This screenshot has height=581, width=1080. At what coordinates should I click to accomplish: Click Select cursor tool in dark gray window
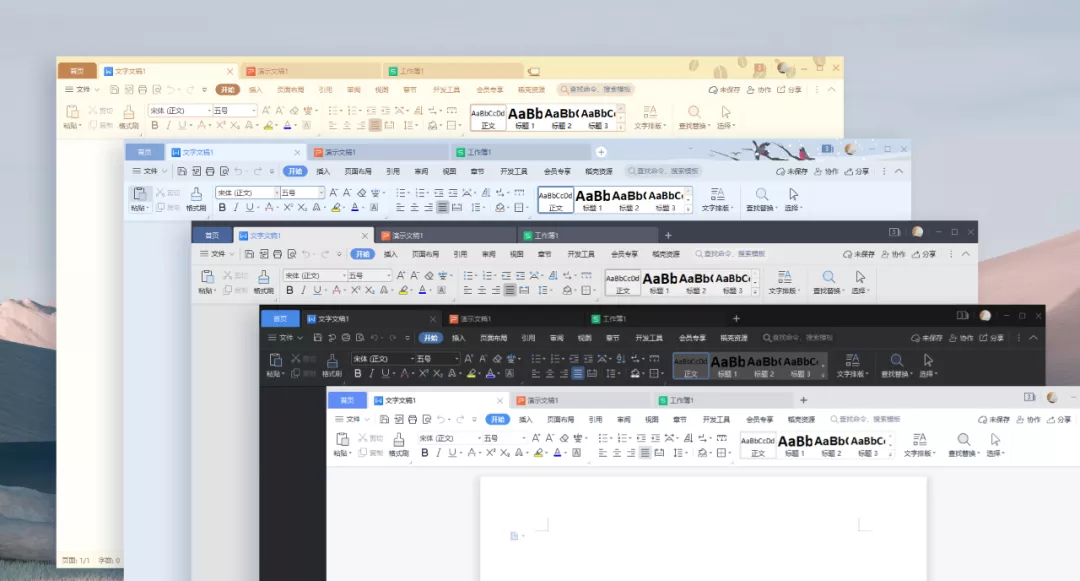click(x=860, y=277)
